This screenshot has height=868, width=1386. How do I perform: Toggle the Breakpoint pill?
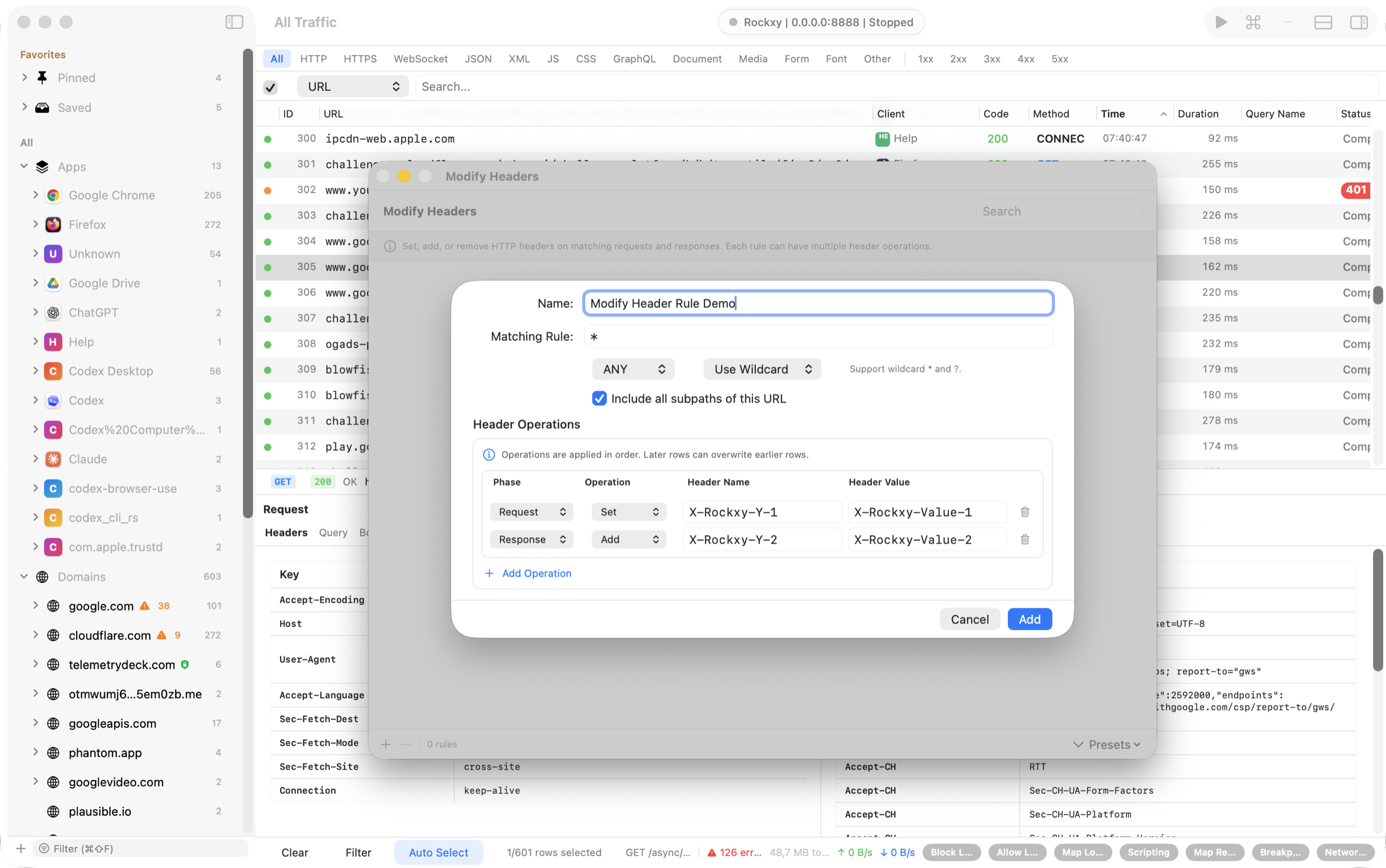coord(1280,852)
